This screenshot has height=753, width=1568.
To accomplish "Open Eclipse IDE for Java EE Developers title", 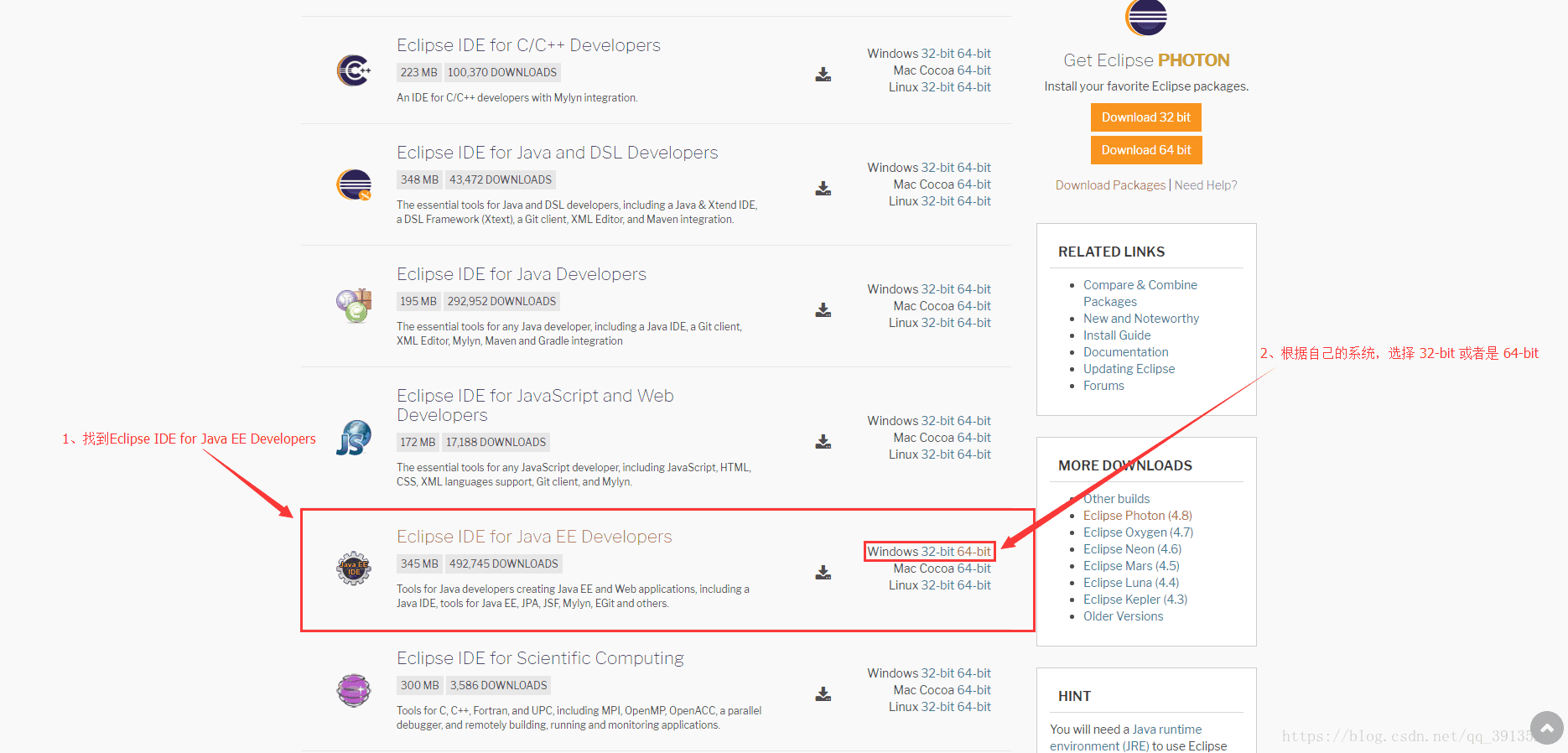I will [x=534, y=537].
